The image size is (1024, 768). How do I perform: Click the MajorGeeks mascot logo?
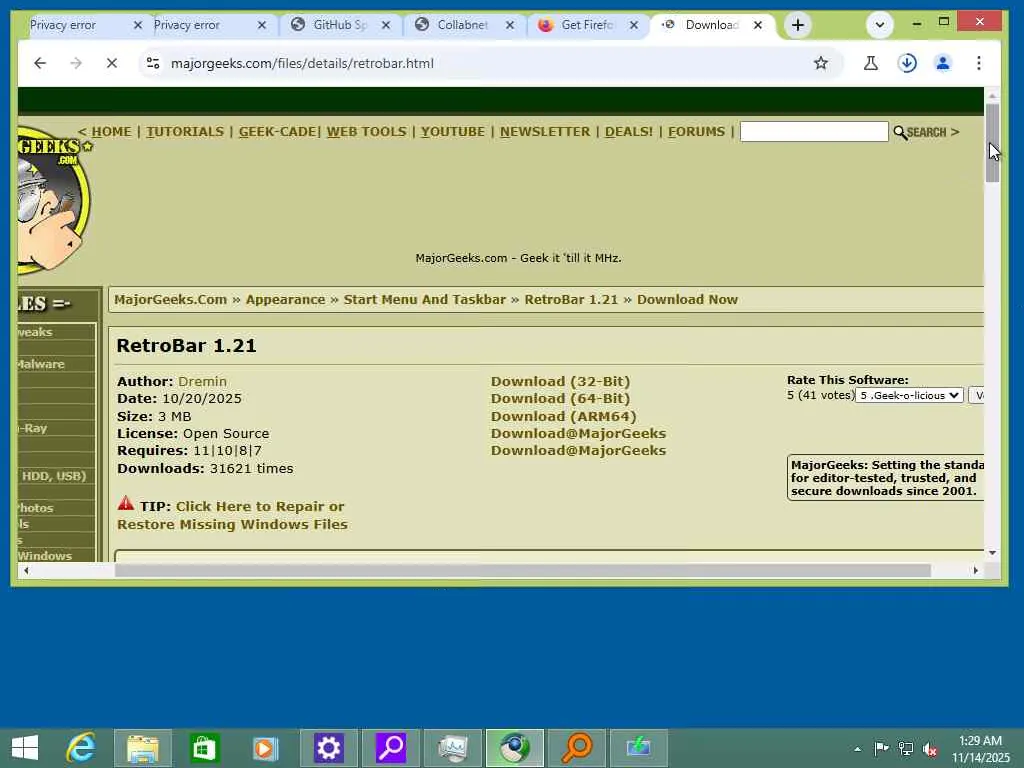tap(52, 199)
